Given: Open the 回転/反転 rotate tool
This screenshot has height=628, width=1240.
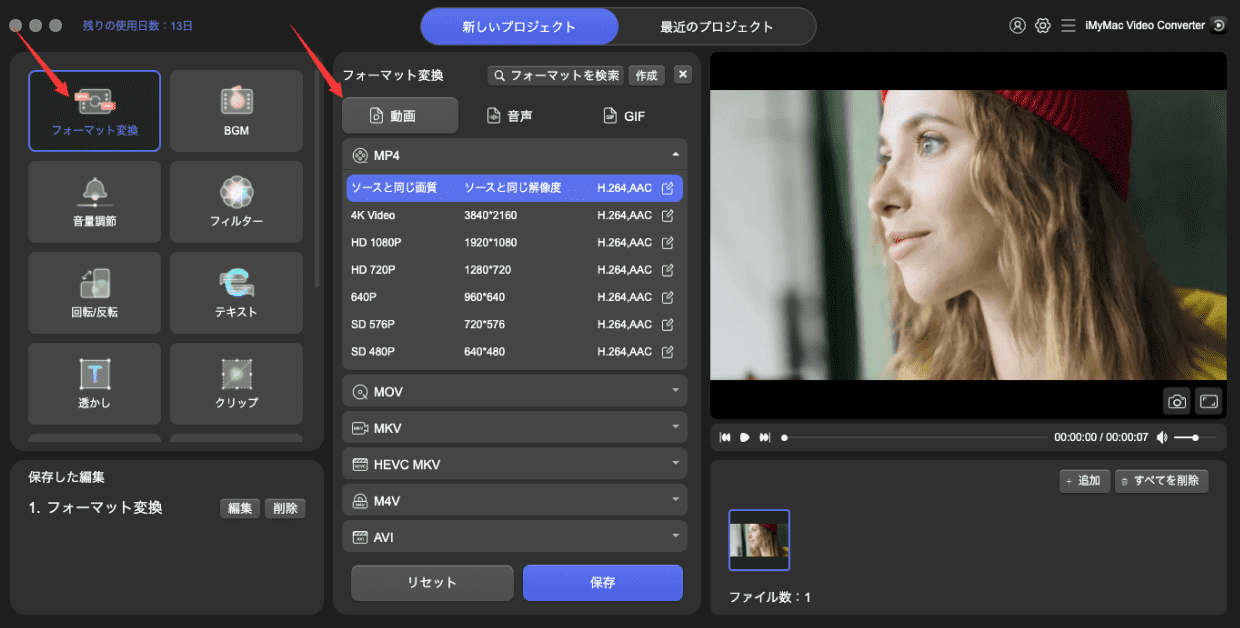Looking at the screenshot, I should tap(94, 292).
